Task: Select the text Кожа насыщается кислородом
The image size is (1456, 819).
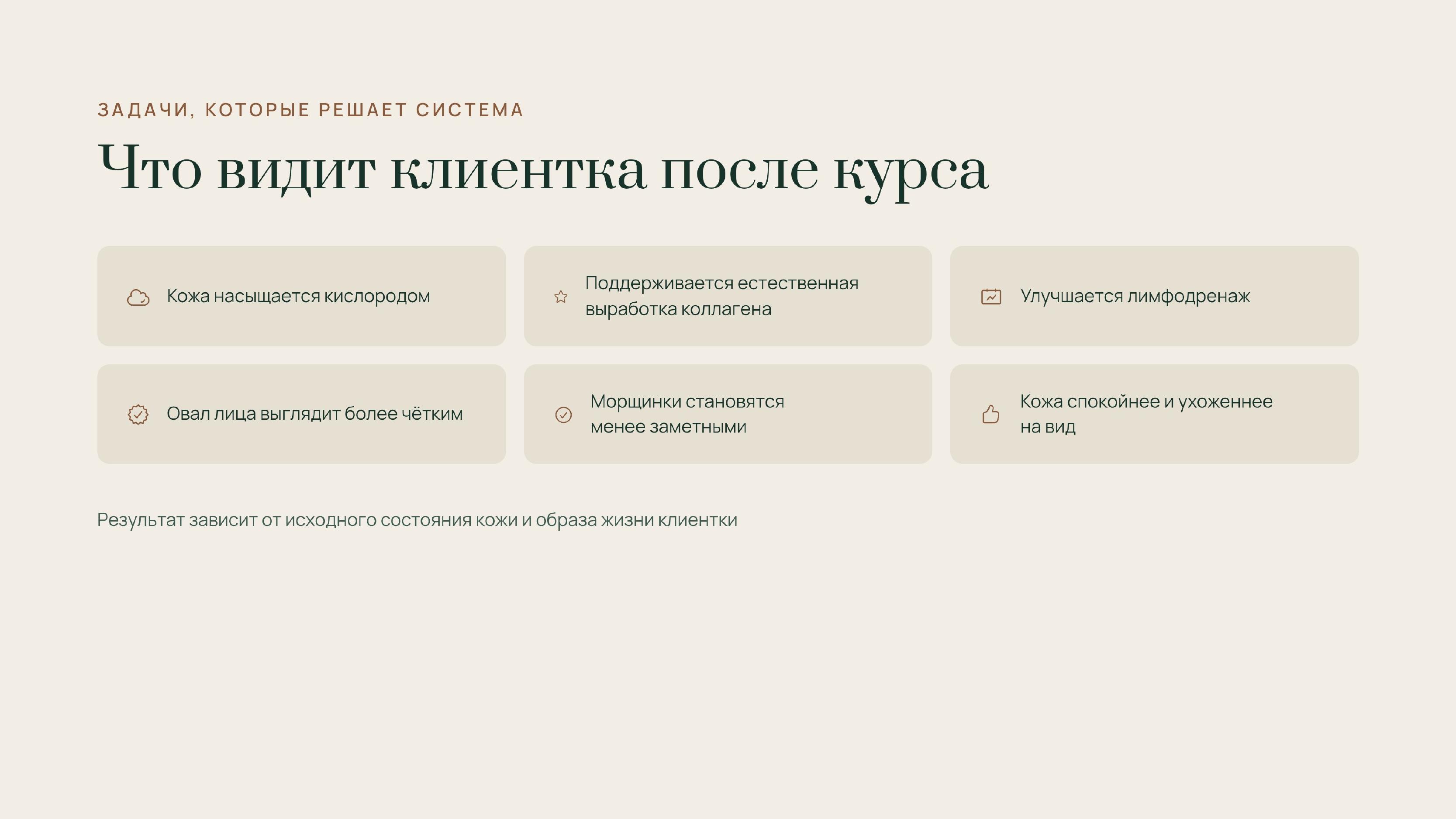Action: [298, 296]
